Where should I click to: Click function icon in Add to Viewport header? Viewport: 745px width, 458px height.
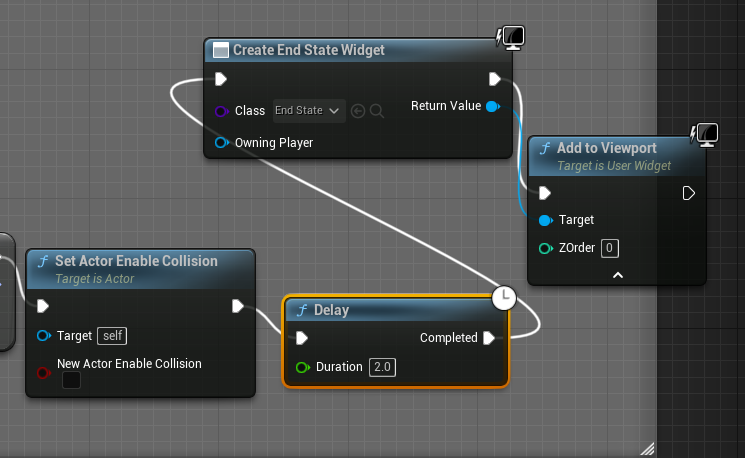pyautogui.click(x=545, y=148)
